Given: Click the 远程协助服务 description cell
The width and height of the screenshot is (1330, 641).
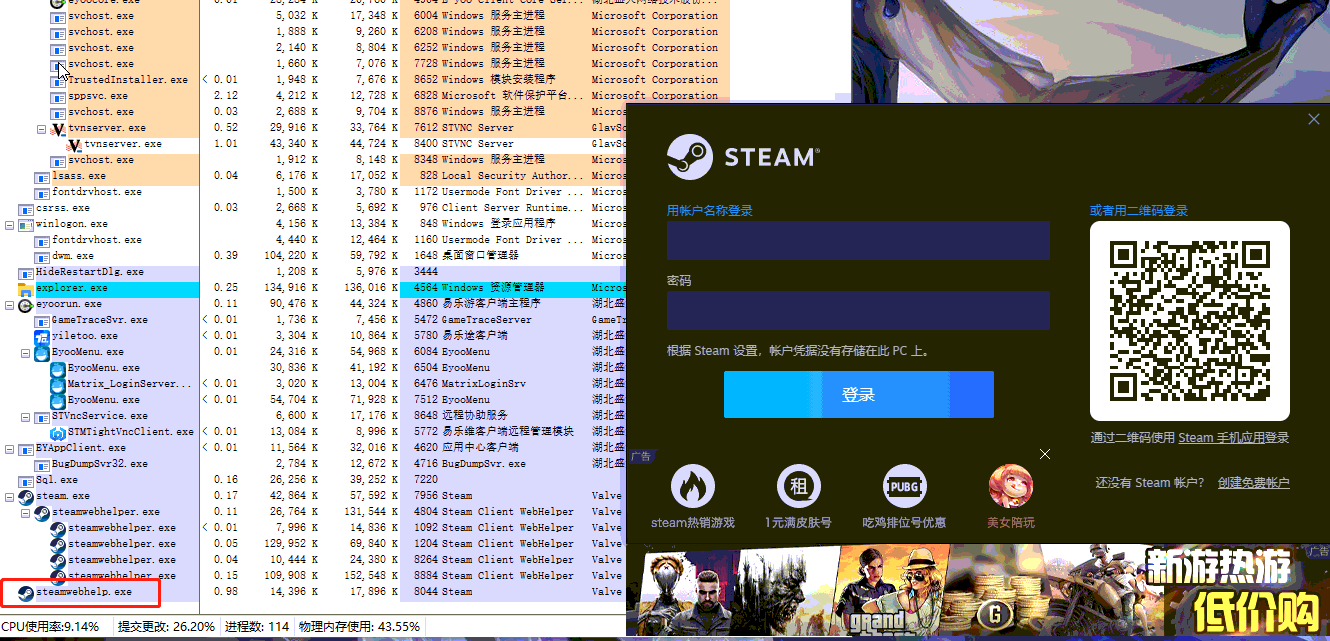Looking at the screenshot, I should coord(475,416).
